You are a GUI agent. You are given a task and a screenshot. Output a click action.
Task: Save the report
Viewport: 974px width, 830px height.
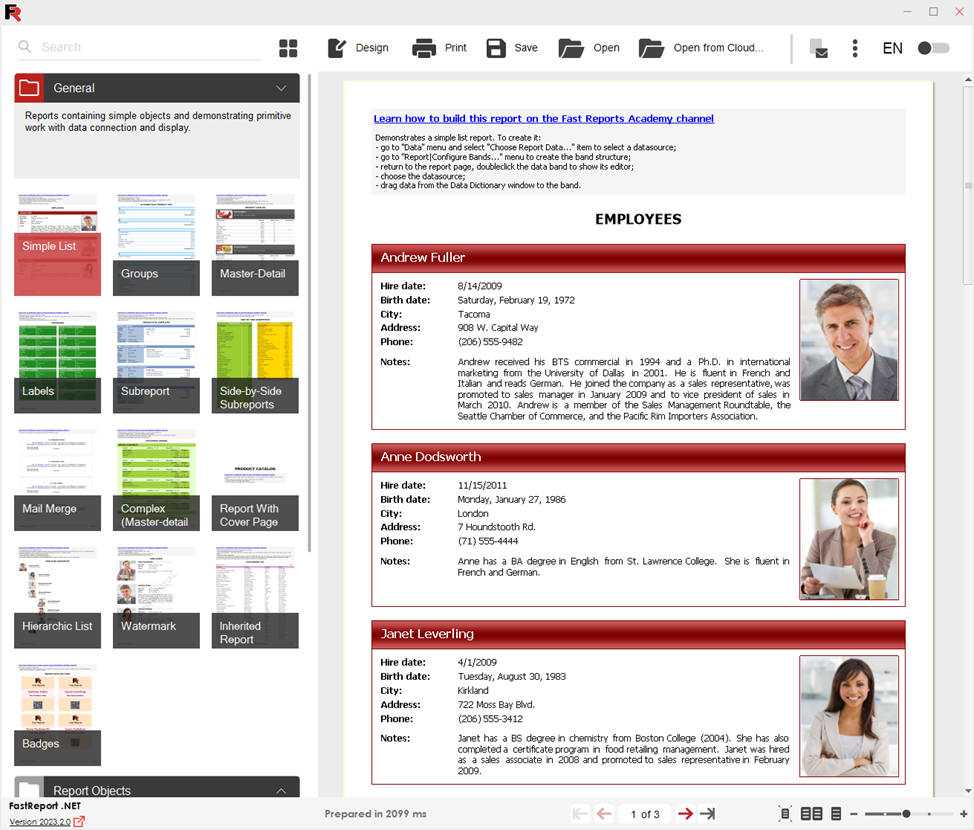tap(512, 48)
